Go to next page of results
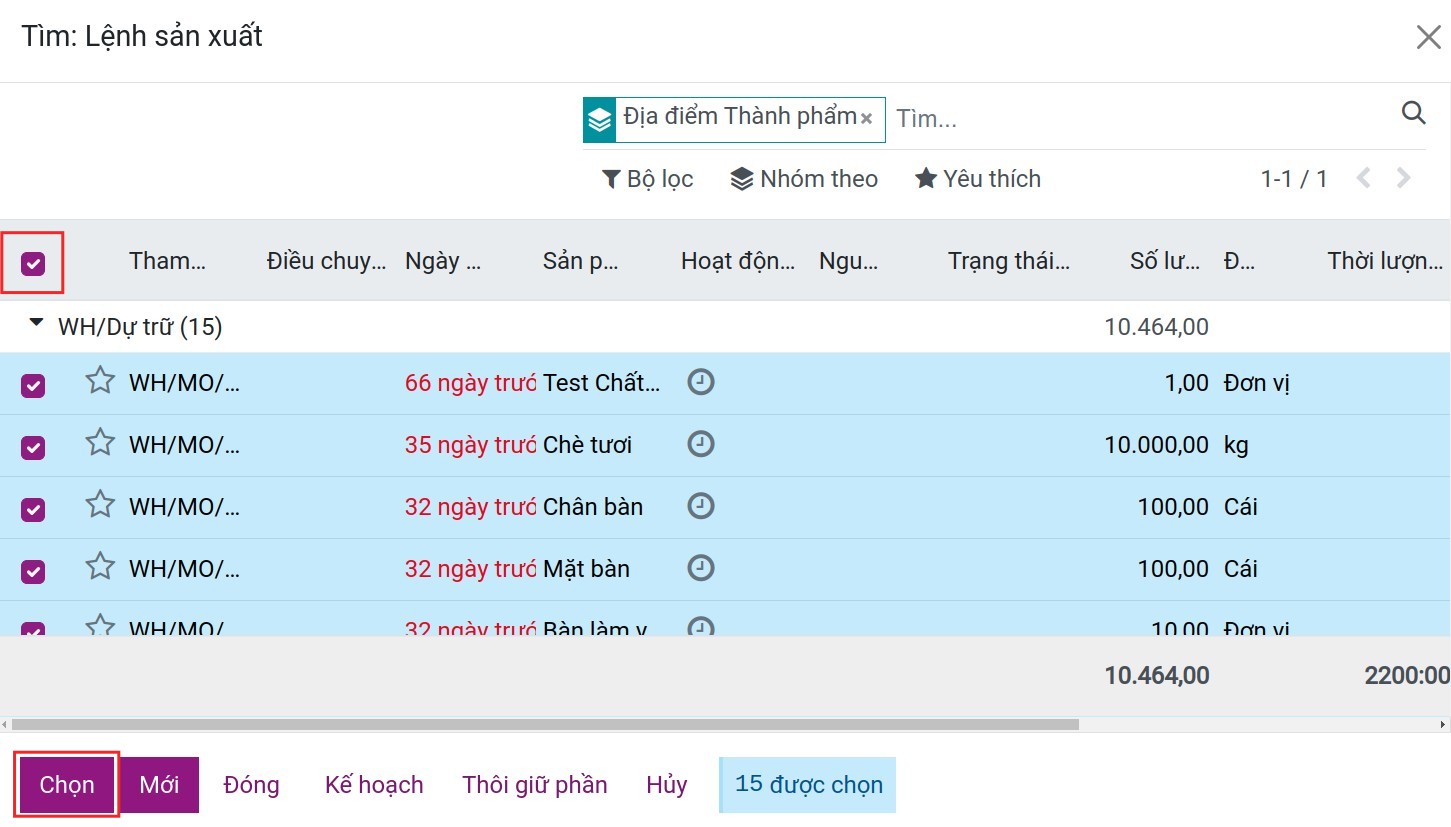 (1404, 179)
